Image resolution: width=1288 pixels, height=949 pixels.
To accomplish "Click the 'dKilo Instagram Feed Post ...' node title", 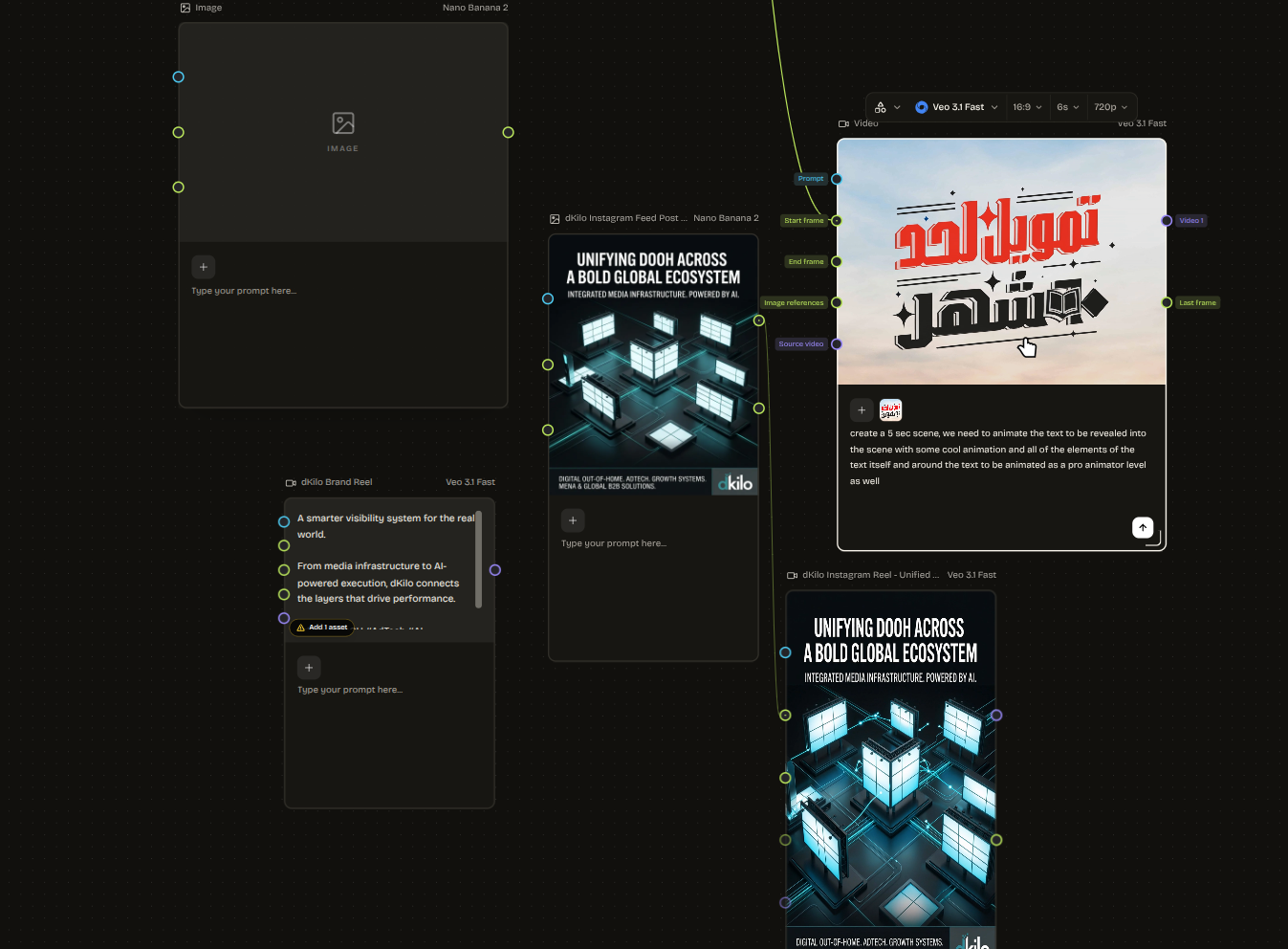I will (626, 219).
